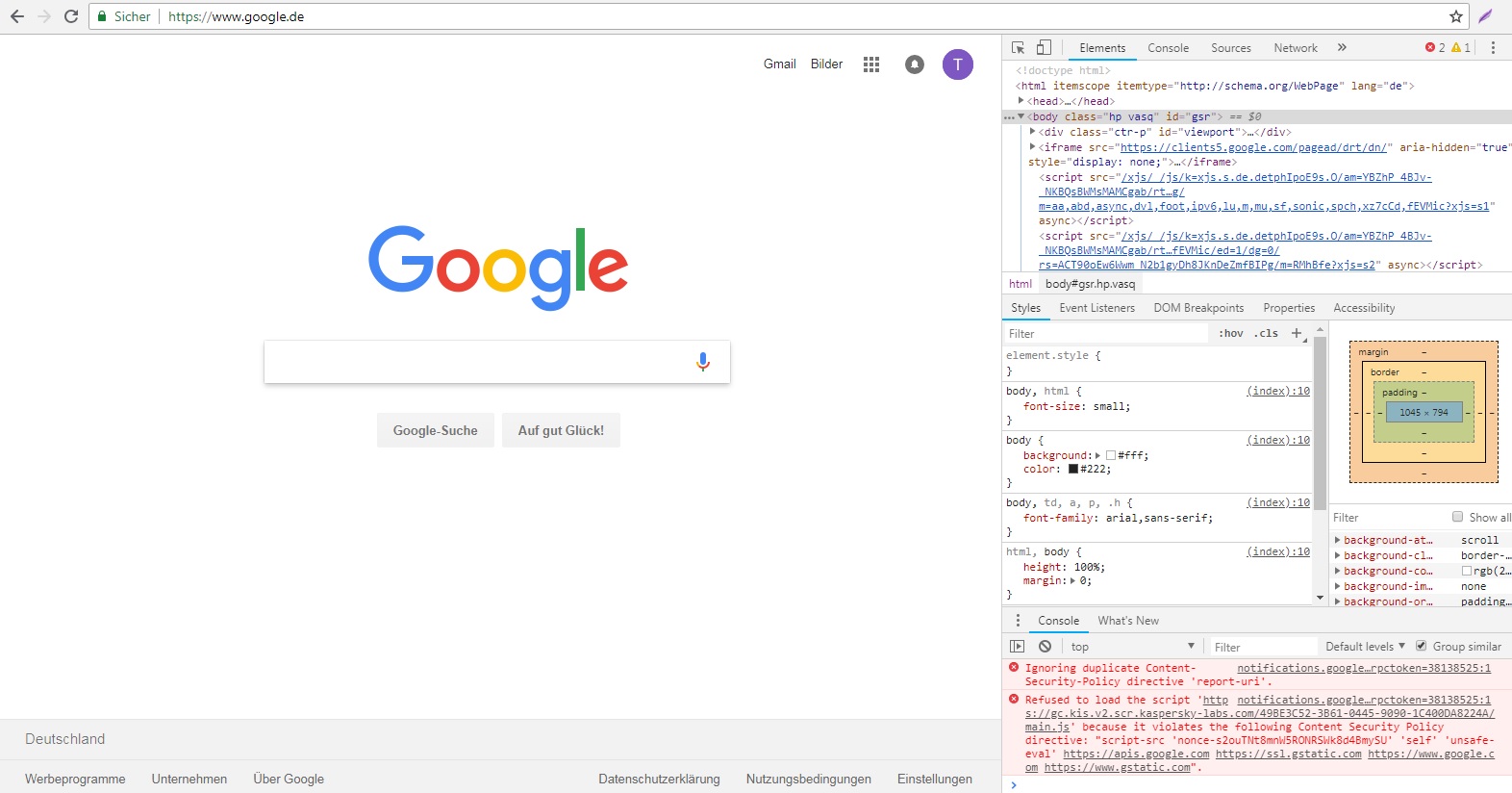This screenshot has height=793, width=1512.
Task: Switch to the Network tab
Action: 1296,48
